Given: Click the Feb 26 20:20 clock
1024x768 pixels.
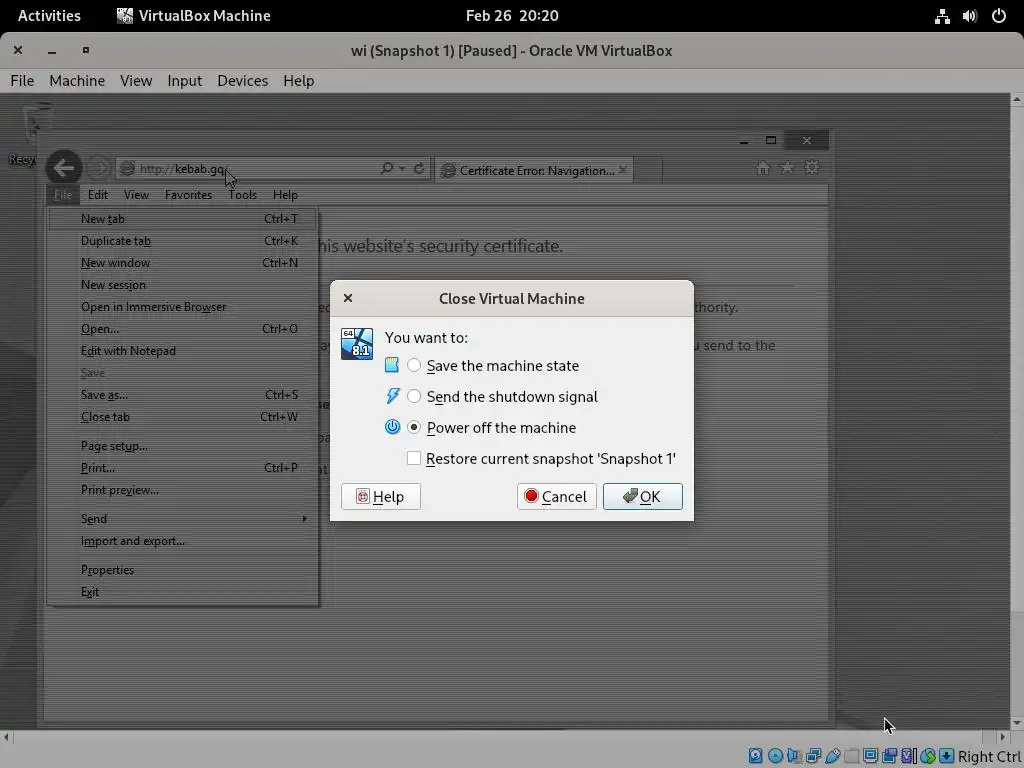Looking at the screenshot, I should click(x=512, y=16).
